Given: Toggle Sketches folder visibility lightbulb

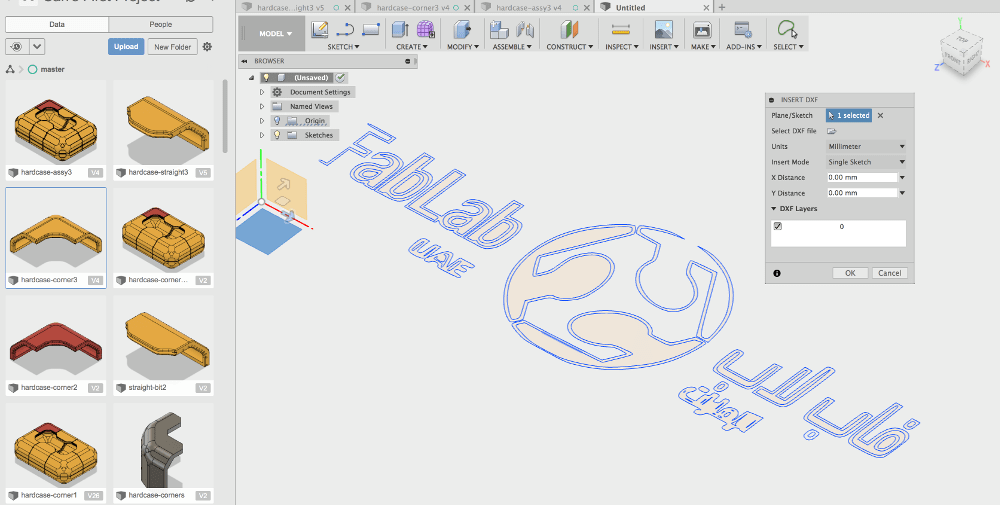Looking at the screenshot, I should coord(277,135).
